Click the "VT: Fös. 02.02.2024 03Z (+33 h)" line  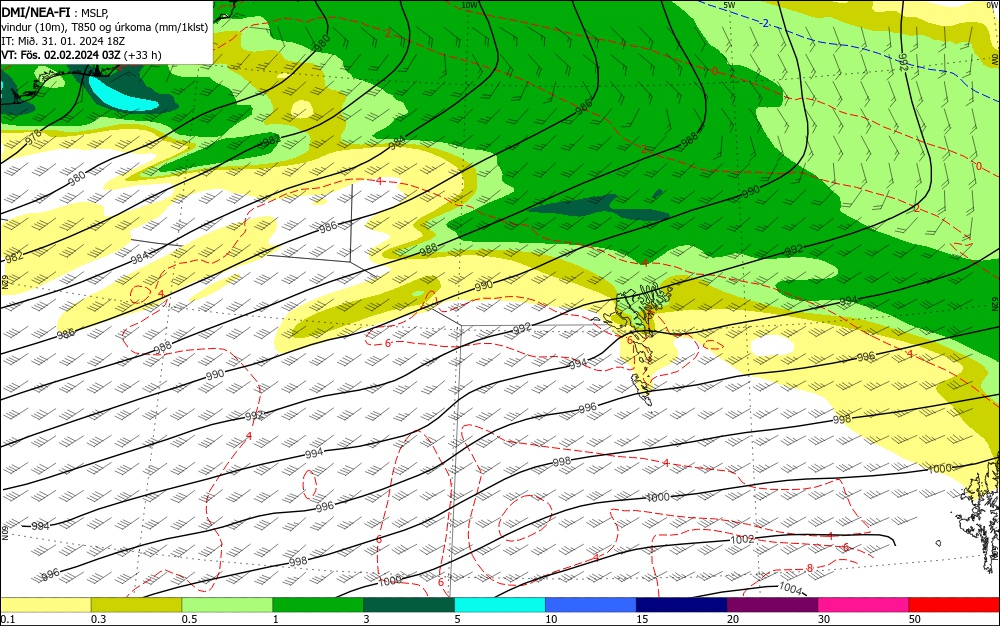(x=82, y=55)
